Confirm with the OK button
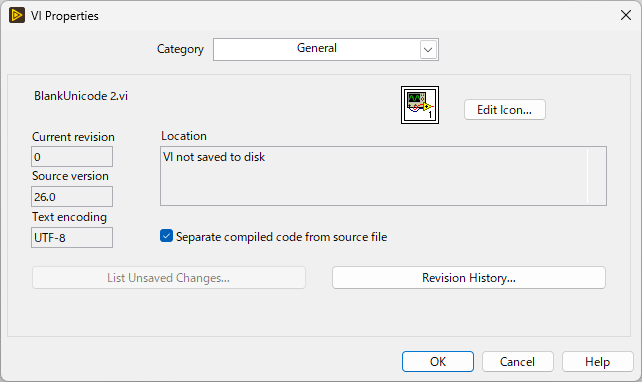The image size is (642, 382). point(438,362)
